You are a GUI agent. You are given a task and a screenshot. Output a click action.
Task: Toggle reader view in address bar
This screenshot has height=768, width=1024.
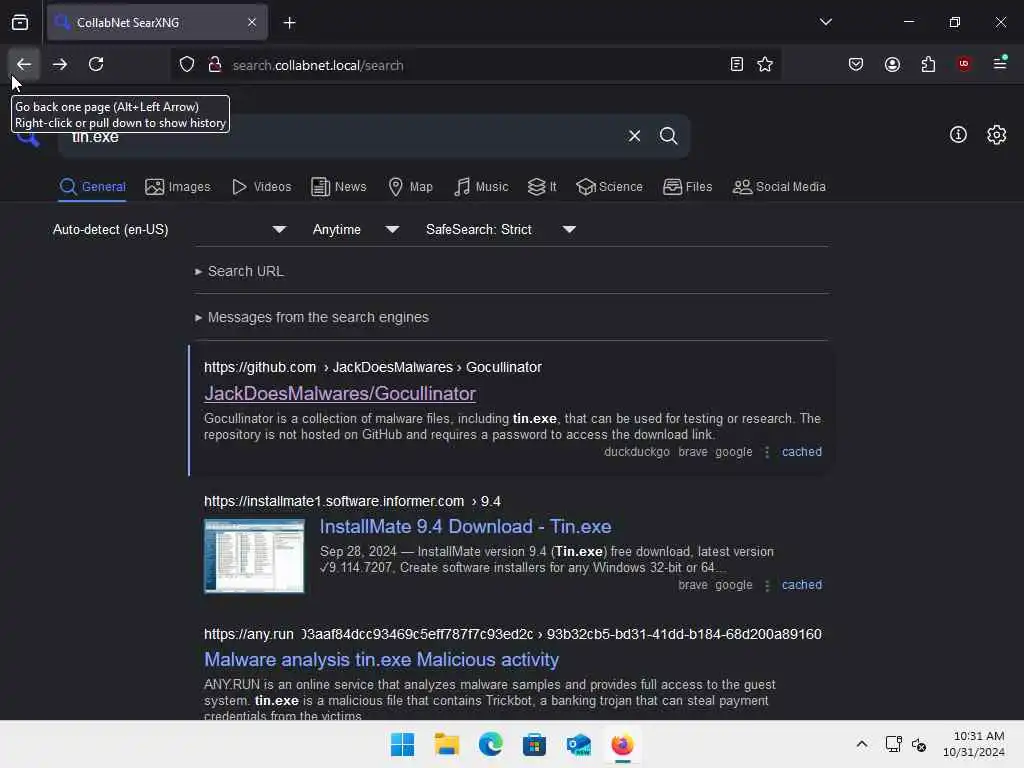736,64
